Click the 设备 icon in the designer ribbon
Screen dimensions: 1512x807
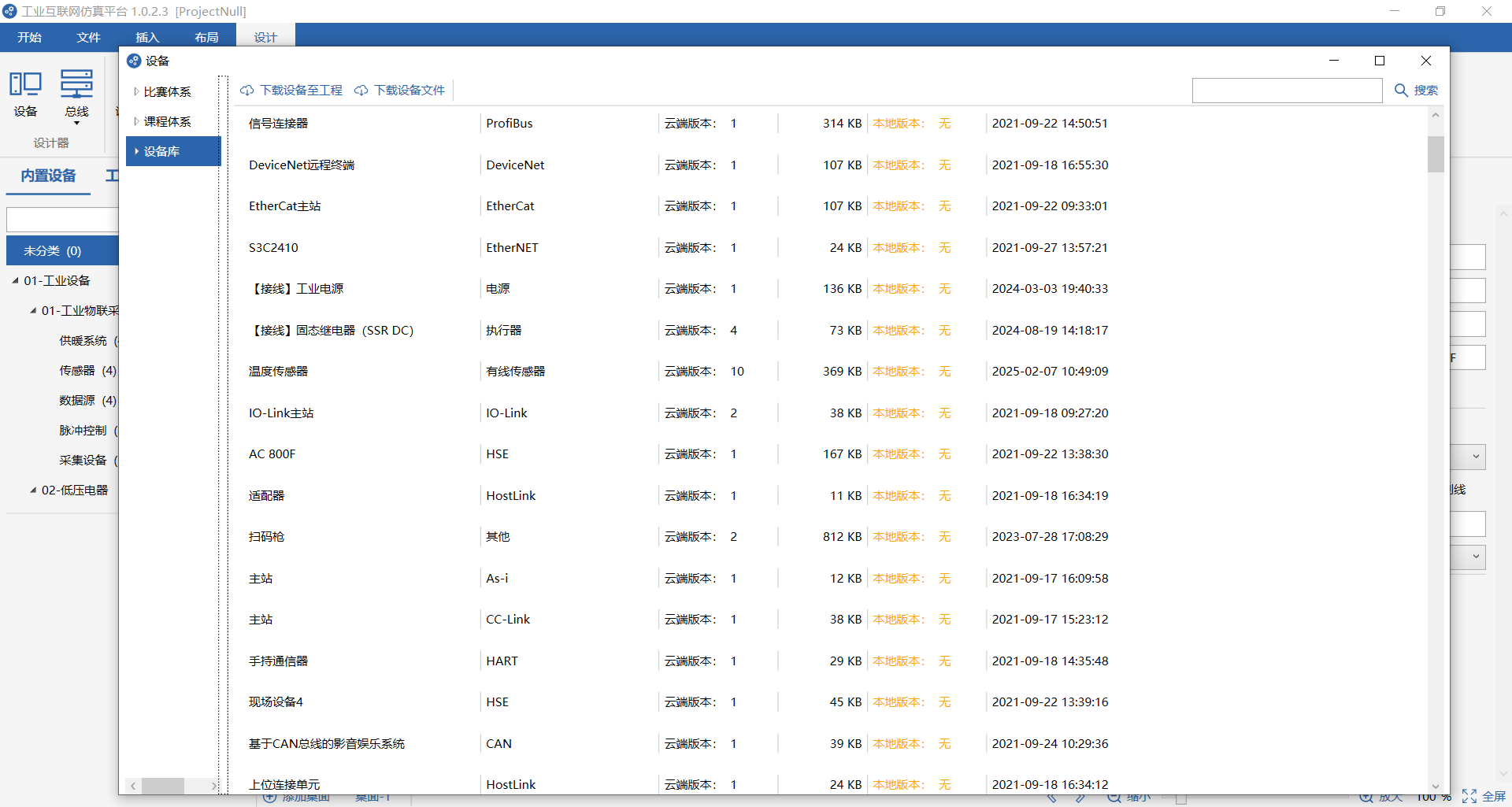(25, 84)
